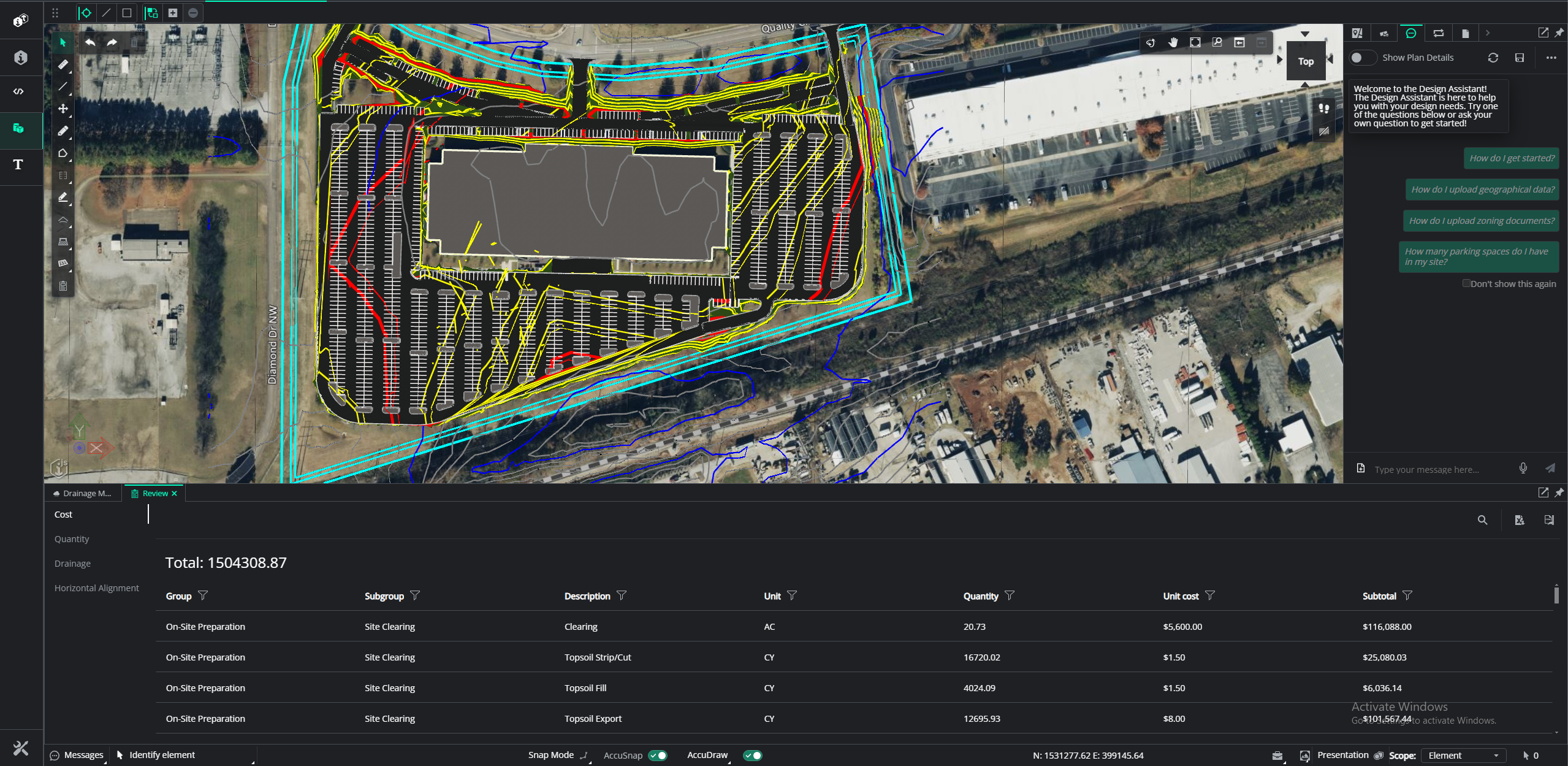Screen dimensions: 1568x766
Task: Select Horizontal Alignment in review list
Action: pyautogui.click(x=97, y=588)
